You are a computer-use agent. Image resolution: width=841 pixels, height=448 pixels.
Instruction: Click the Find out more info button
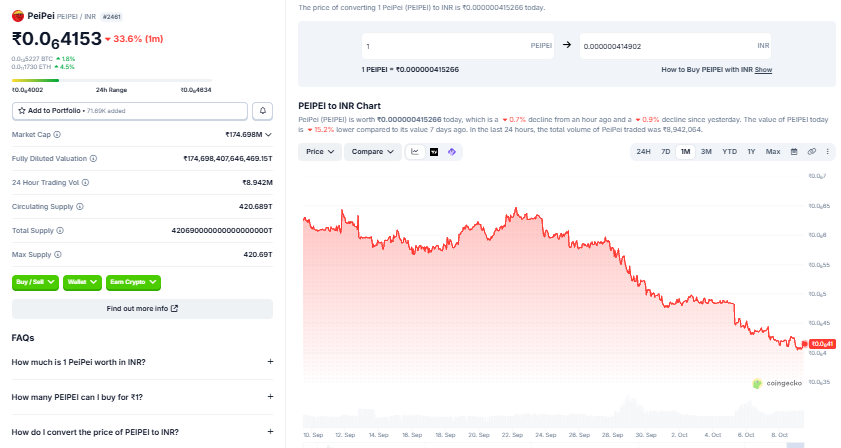click(142, 309)
